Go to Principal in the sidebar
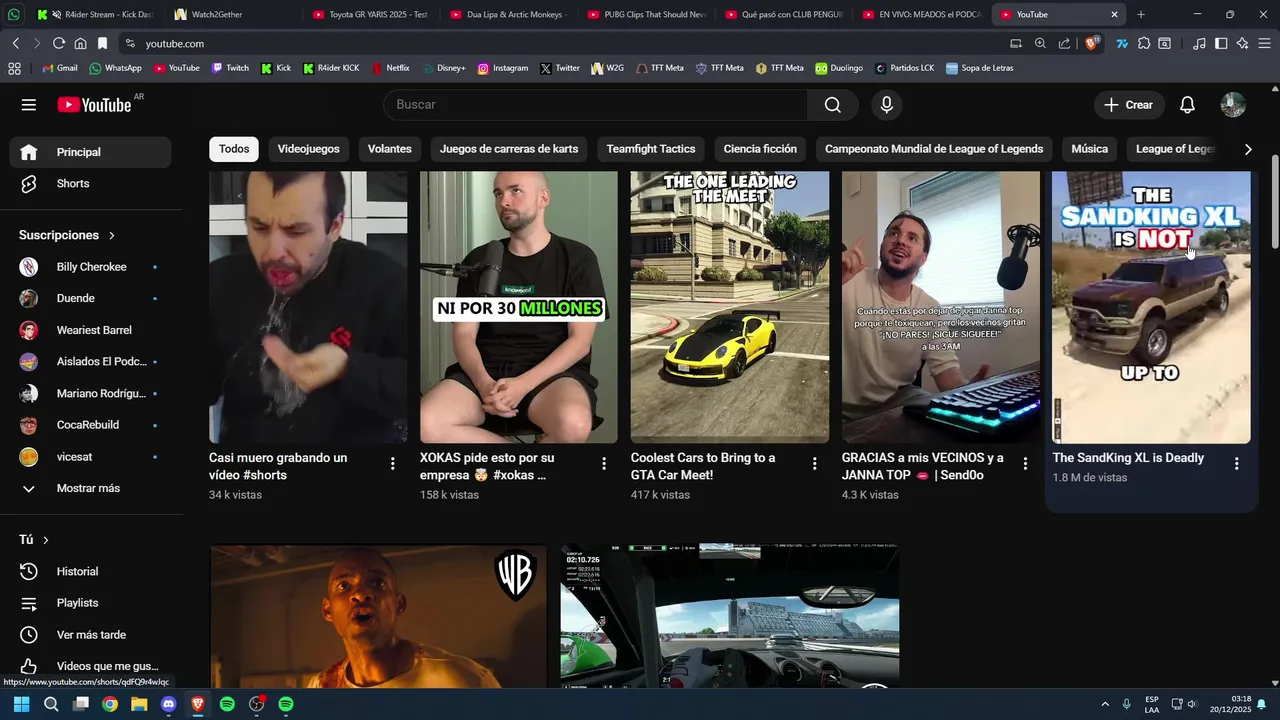The image size is (1280, 720). [x=90, y=152]
